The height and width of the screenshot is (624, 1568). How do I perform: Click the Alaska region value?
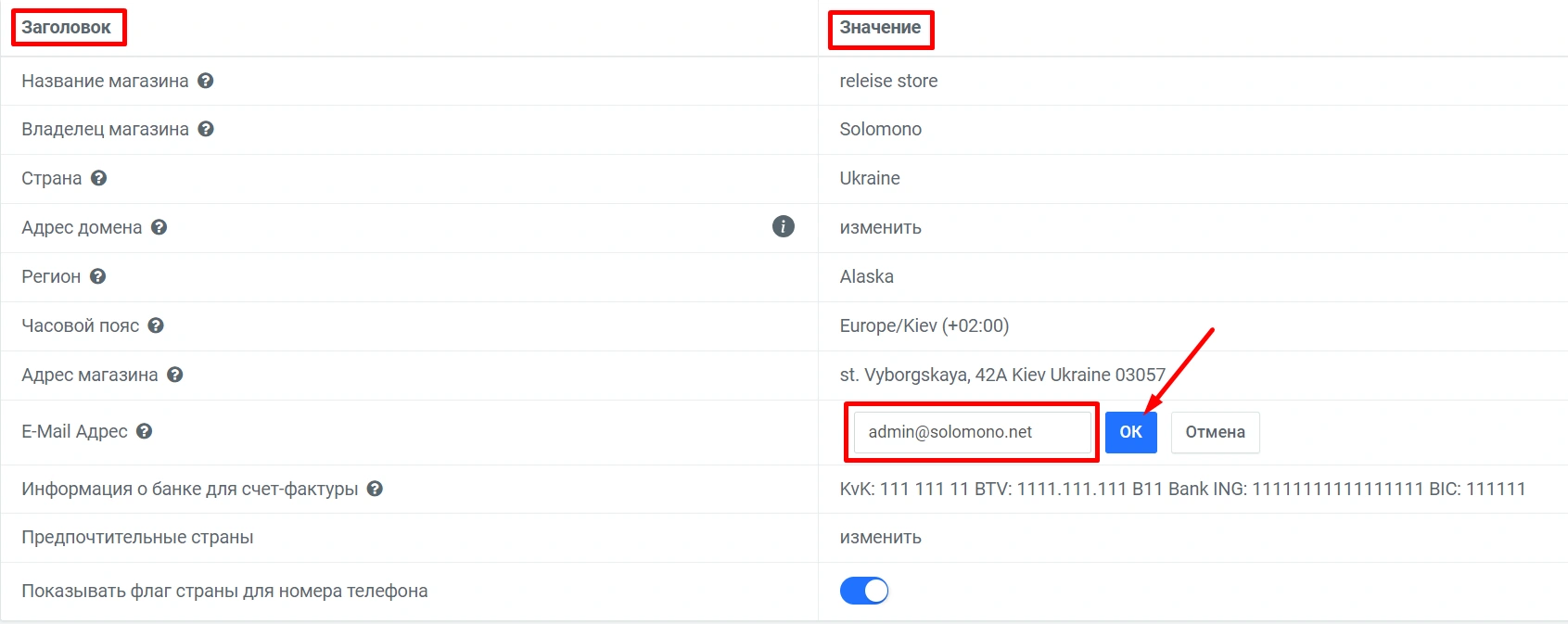pyautogui.click(x=866, y=276)
